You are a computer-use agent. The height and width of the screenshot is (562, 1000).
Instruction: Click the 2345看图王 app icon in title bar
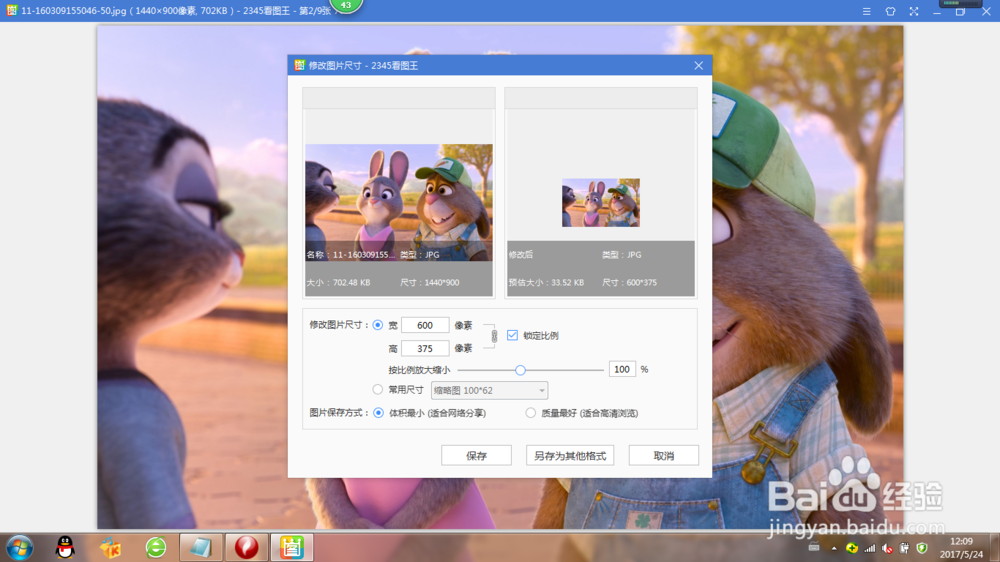pos(11,10)
